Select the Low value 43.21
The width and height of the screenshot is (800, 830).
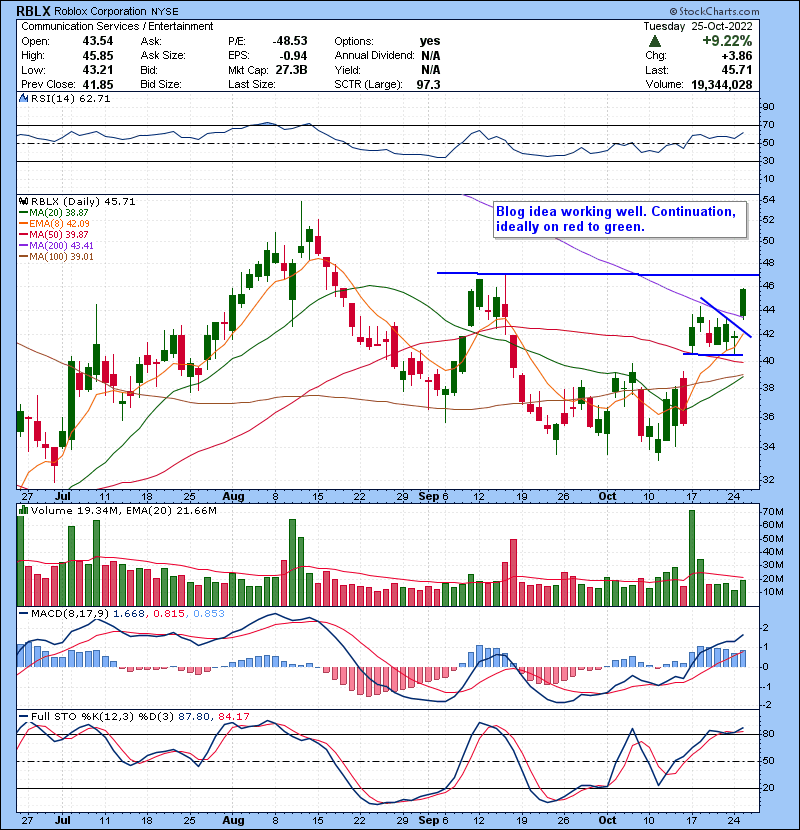(x=98, y=70)
